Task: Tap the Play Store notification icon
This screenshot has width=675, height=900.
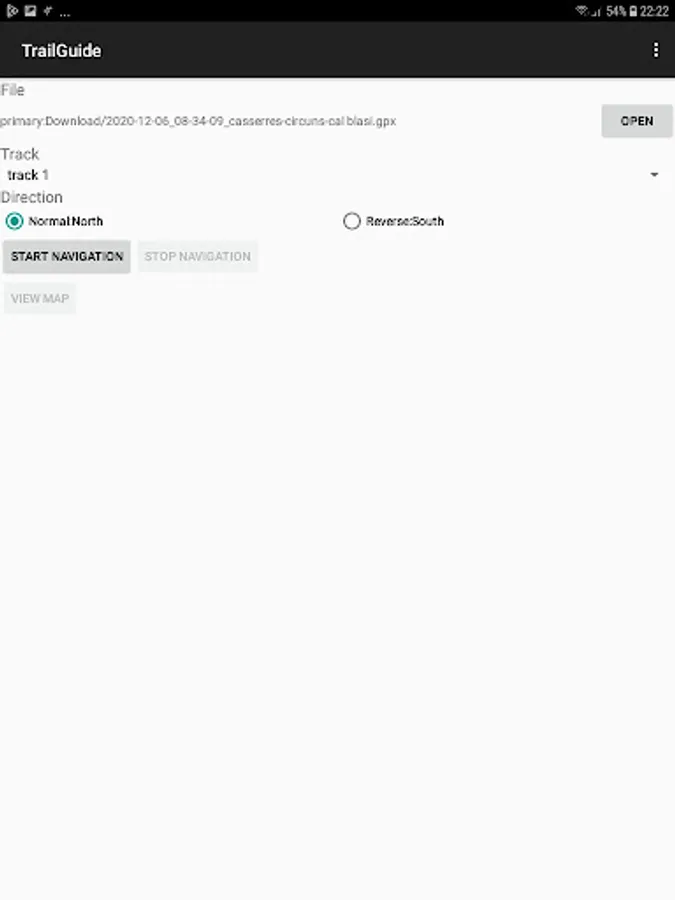Action: point(12,11)
